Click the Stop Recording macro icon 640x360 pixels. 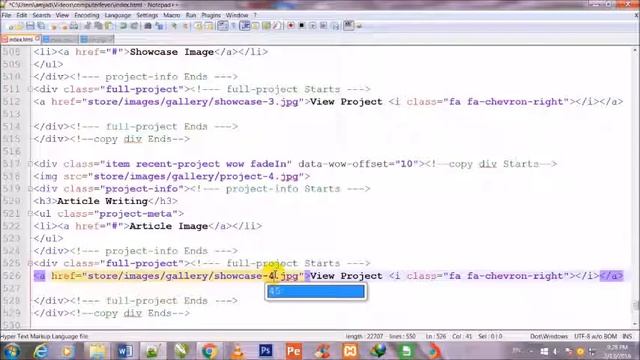pyautogui.click(x=302, y=26)
